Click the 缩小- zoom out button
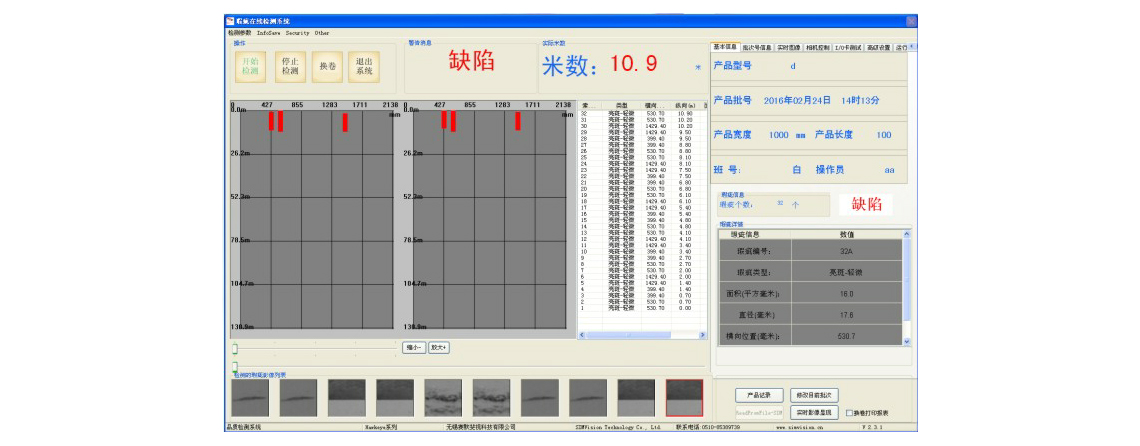The image size is (1140, 446). (413, 348)
